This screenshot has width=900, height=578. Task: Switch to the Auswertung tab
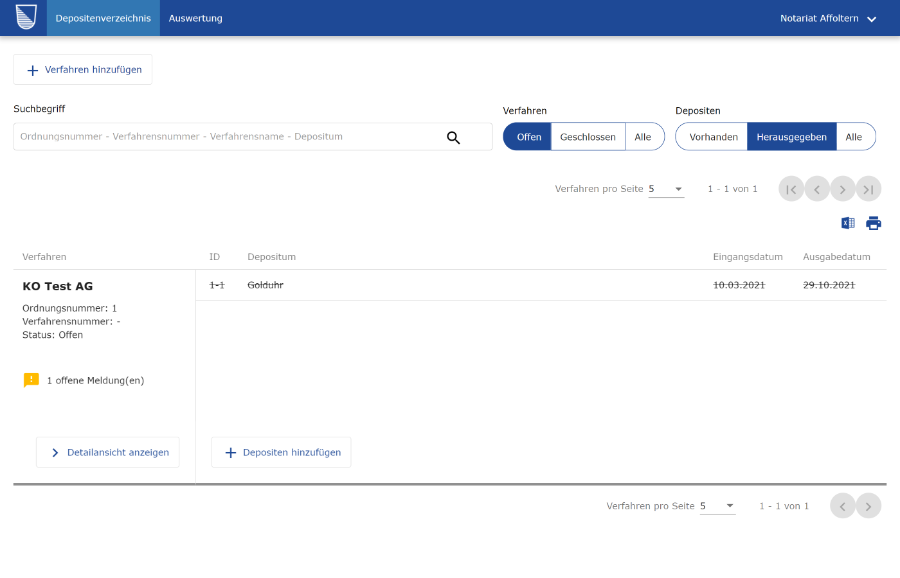[x=196, y=18]
